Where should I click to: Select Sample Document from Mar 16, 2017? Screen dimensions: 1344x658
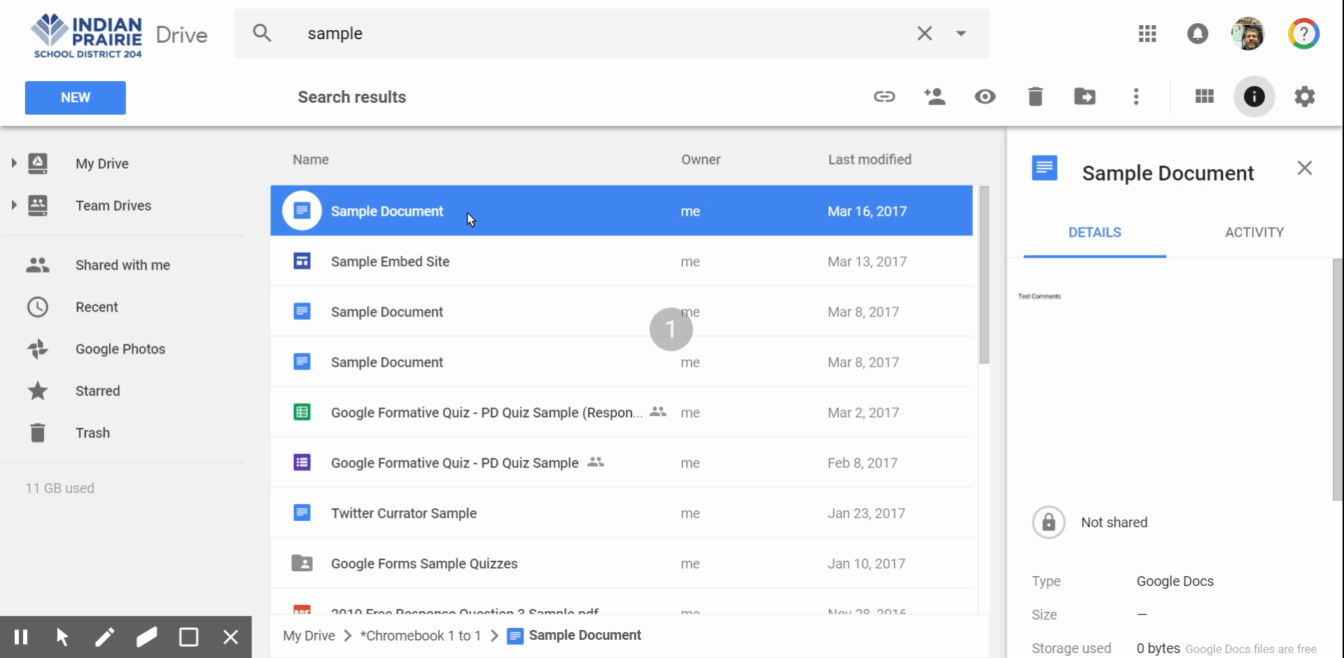tap(621, 211)
